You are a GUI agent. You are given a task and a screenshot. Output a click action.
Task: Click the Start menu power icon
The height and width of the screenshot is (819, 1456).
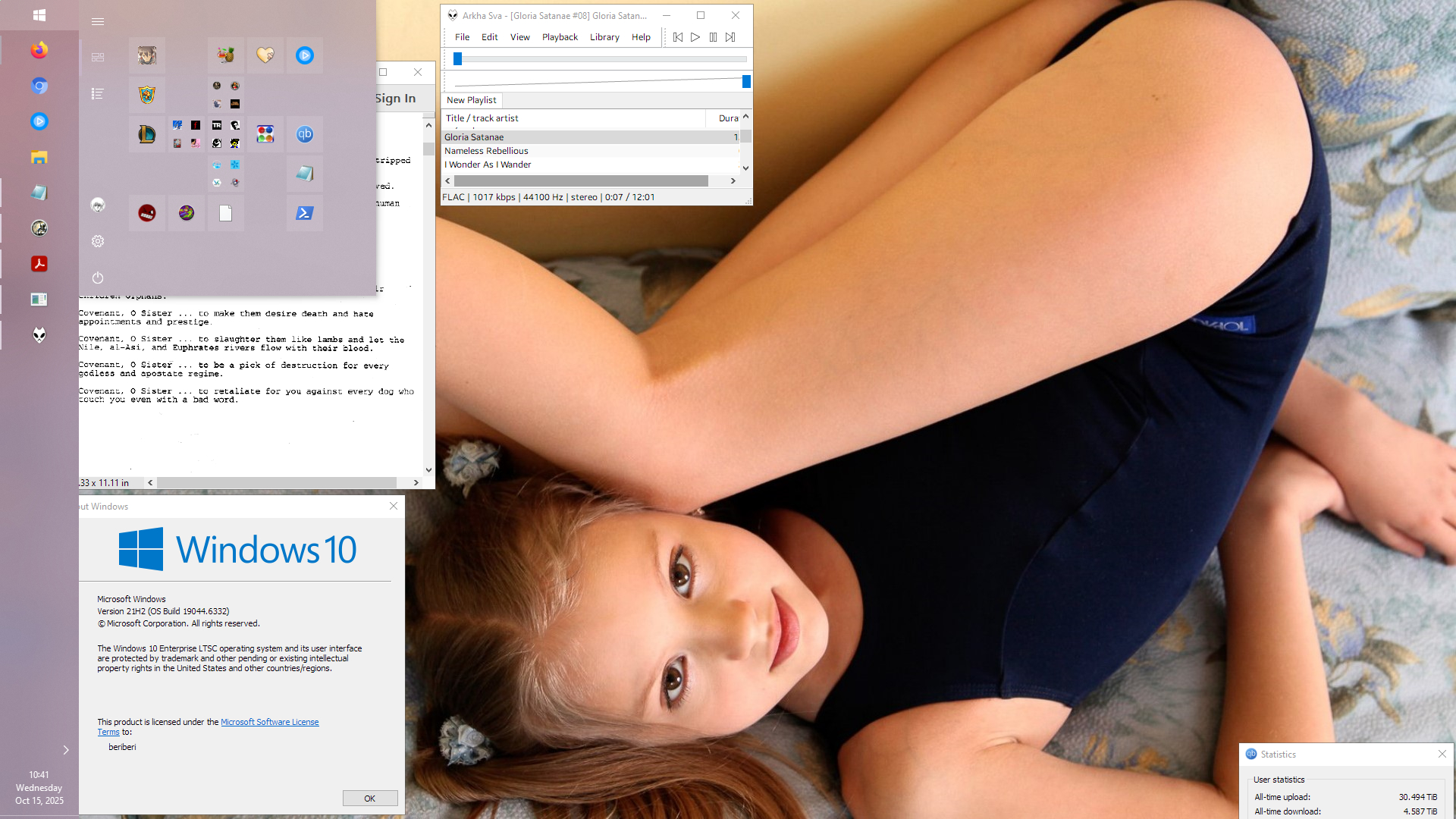click(x=98, y=278)
